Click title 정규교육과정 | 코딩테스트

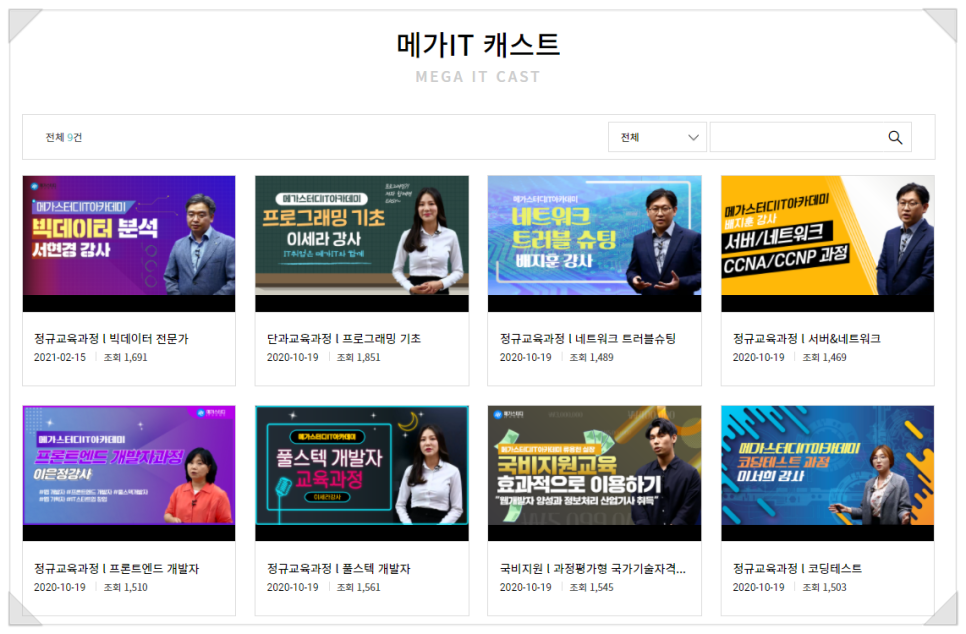[797, 569]
